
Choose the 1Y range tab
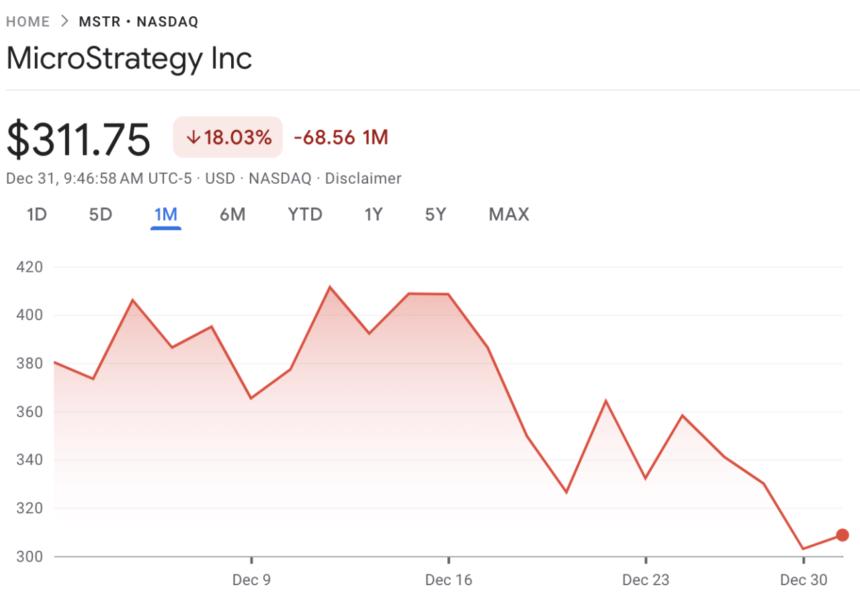373,214
